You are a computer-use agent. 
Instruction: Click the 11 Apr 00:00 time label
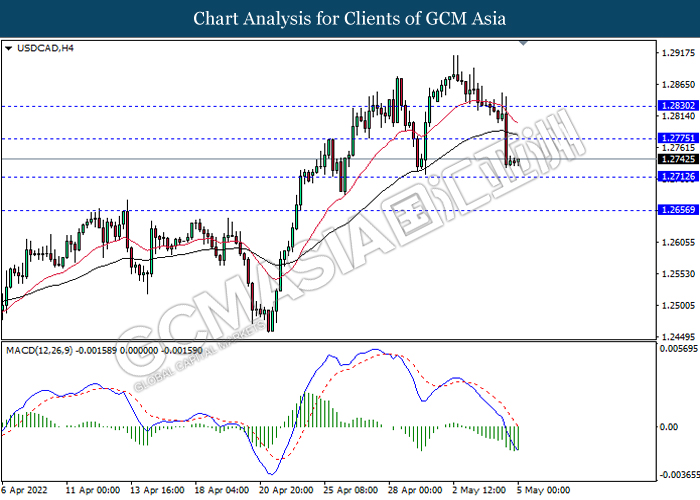click(x=93, y=490)
